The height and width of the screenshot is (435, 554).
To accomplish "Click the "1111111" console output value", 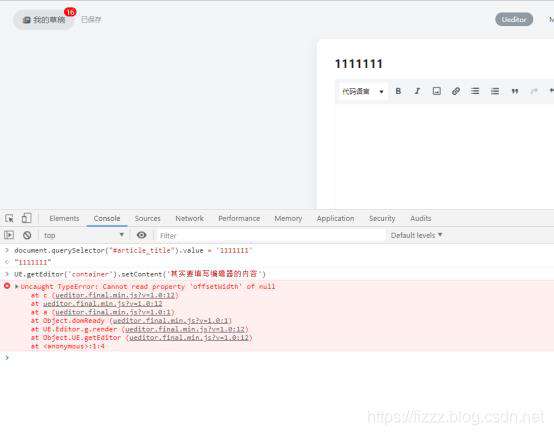I will pos(33,262).
